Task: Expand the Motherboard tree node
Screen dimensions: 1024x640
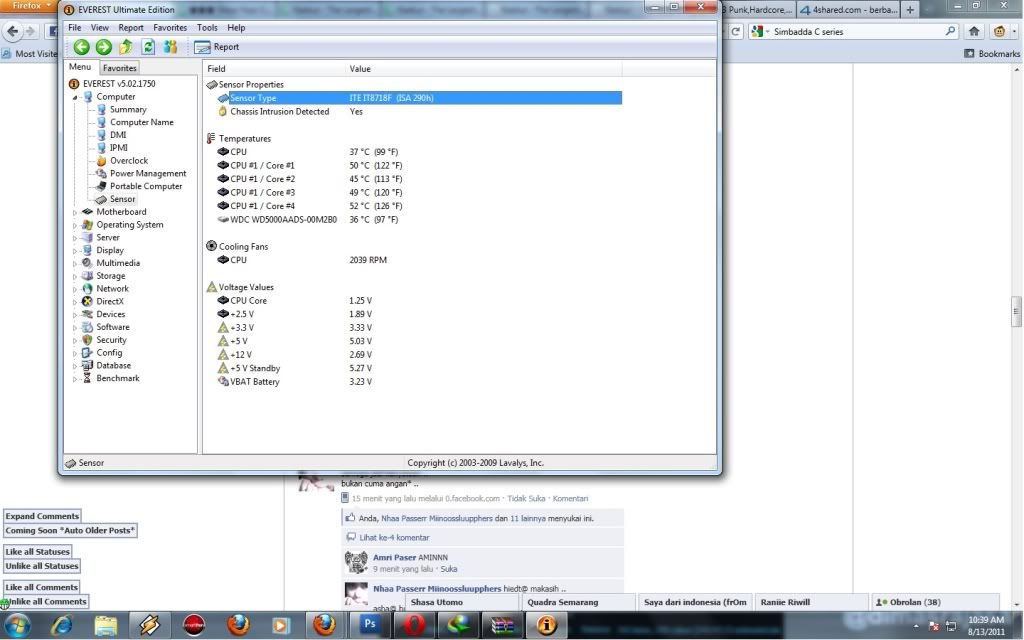Action: coord(74,212)
